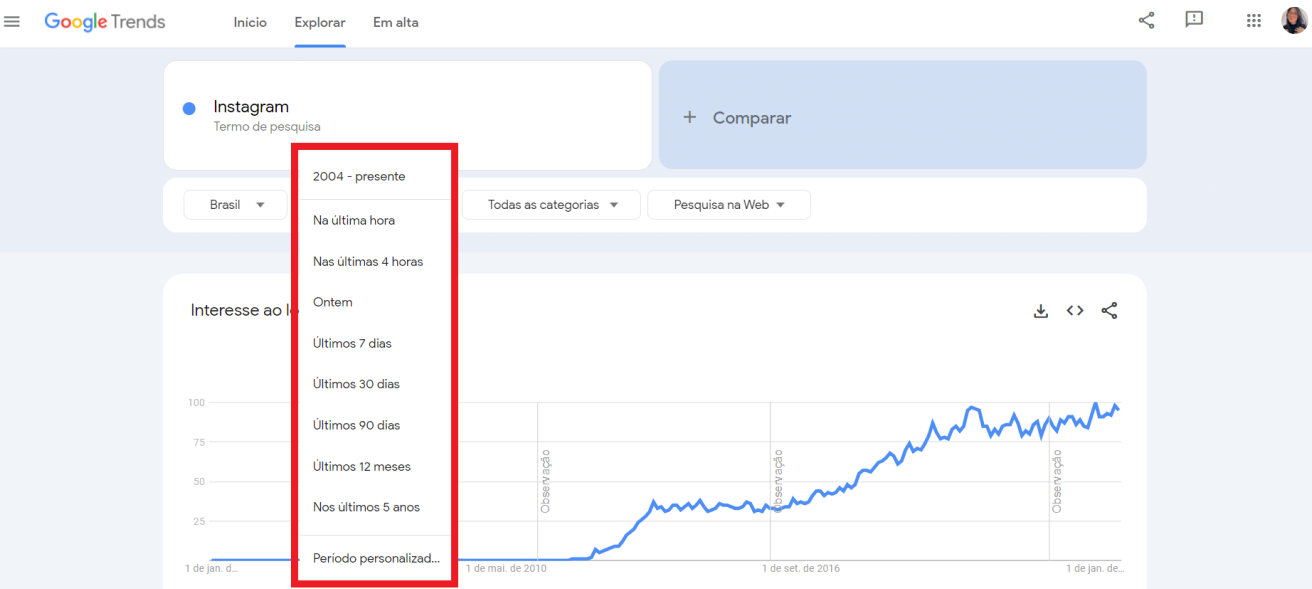The width and height of the screenshot is (1312, 589).
Task: Select Últimos 30 dias
Action: point(374,384)
